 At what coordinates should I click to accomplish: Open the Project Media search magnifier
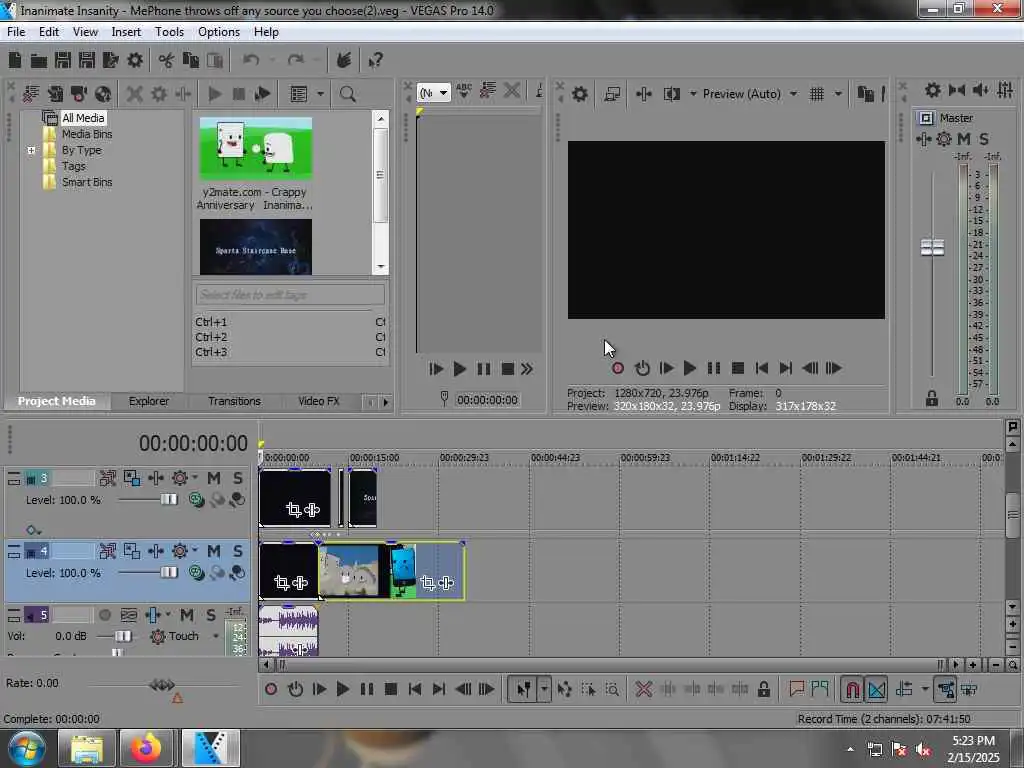tap(347, 94)
